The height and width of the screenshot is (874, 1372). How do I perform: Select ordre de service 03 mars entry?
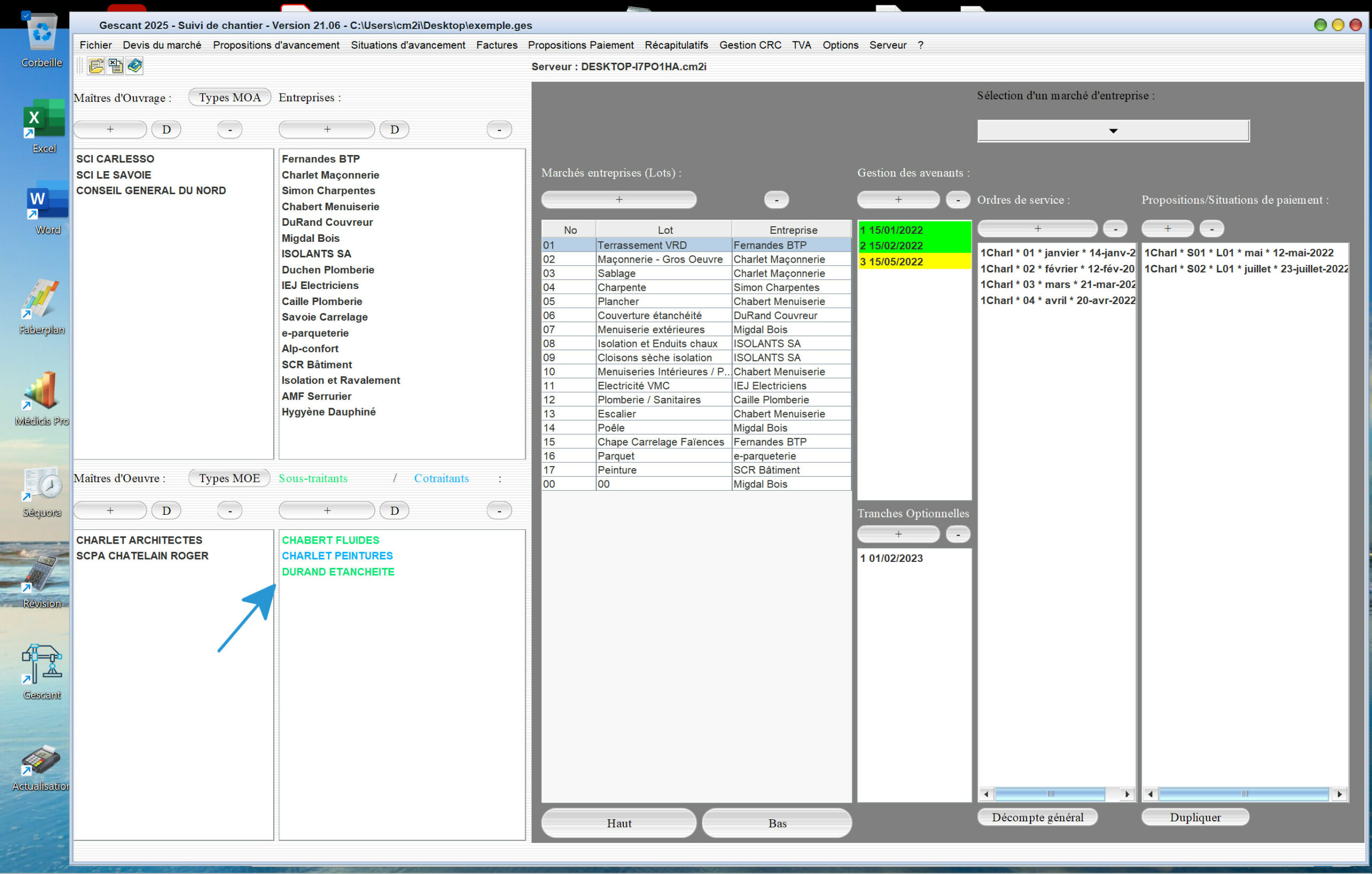(1057, 285)
